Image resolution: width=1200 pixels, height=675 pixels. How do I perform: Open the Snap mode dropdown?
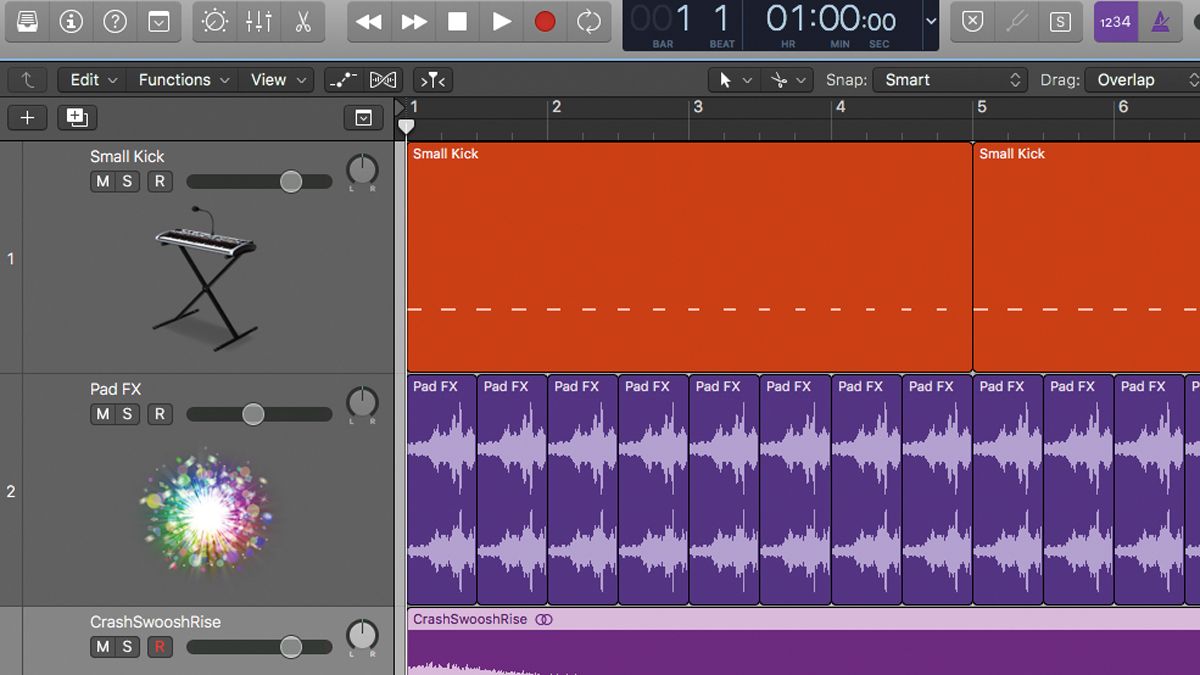click(950, 79)
